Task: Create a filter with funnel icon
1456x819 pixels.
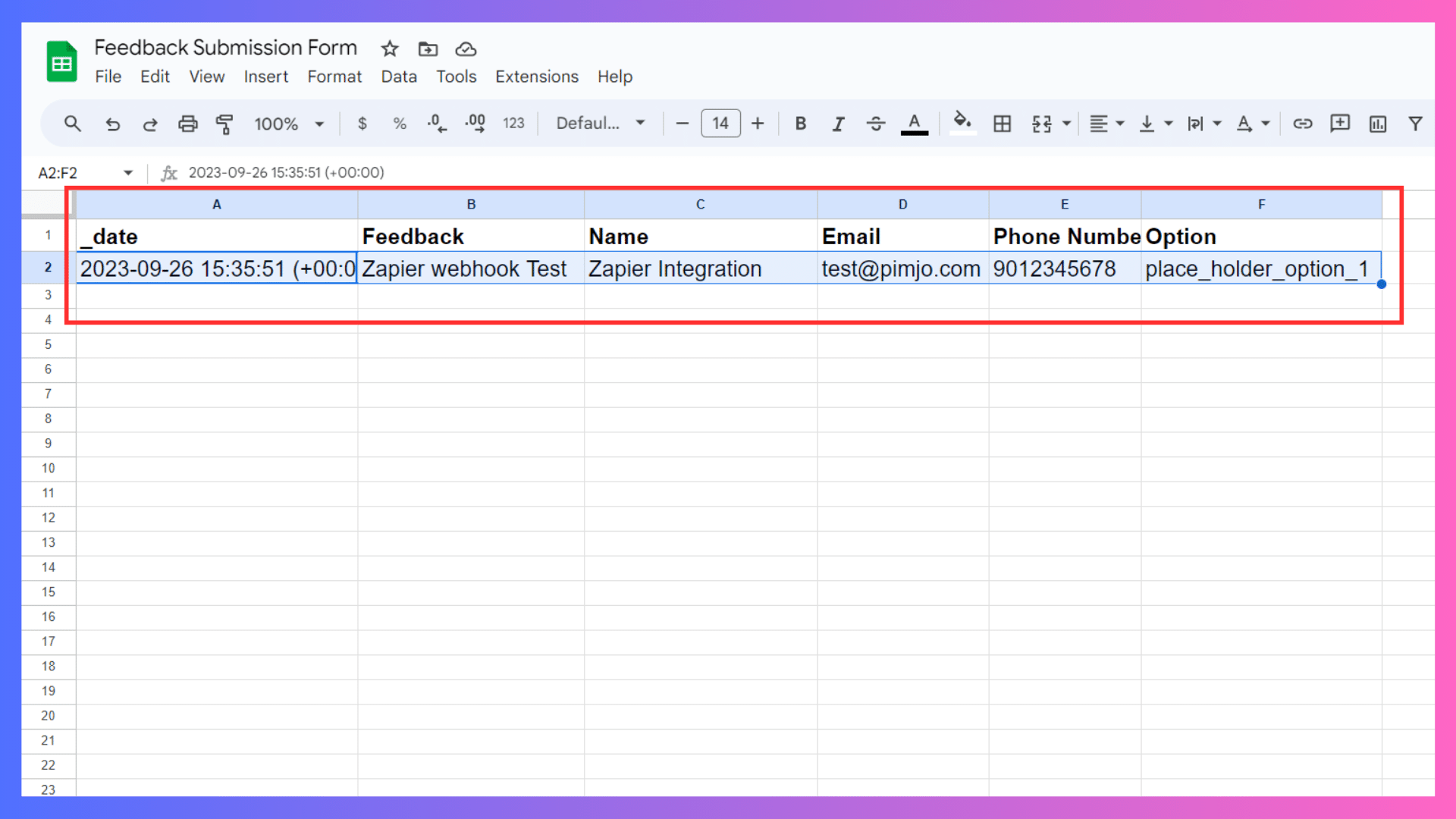Action: (x=1415, y=124)
